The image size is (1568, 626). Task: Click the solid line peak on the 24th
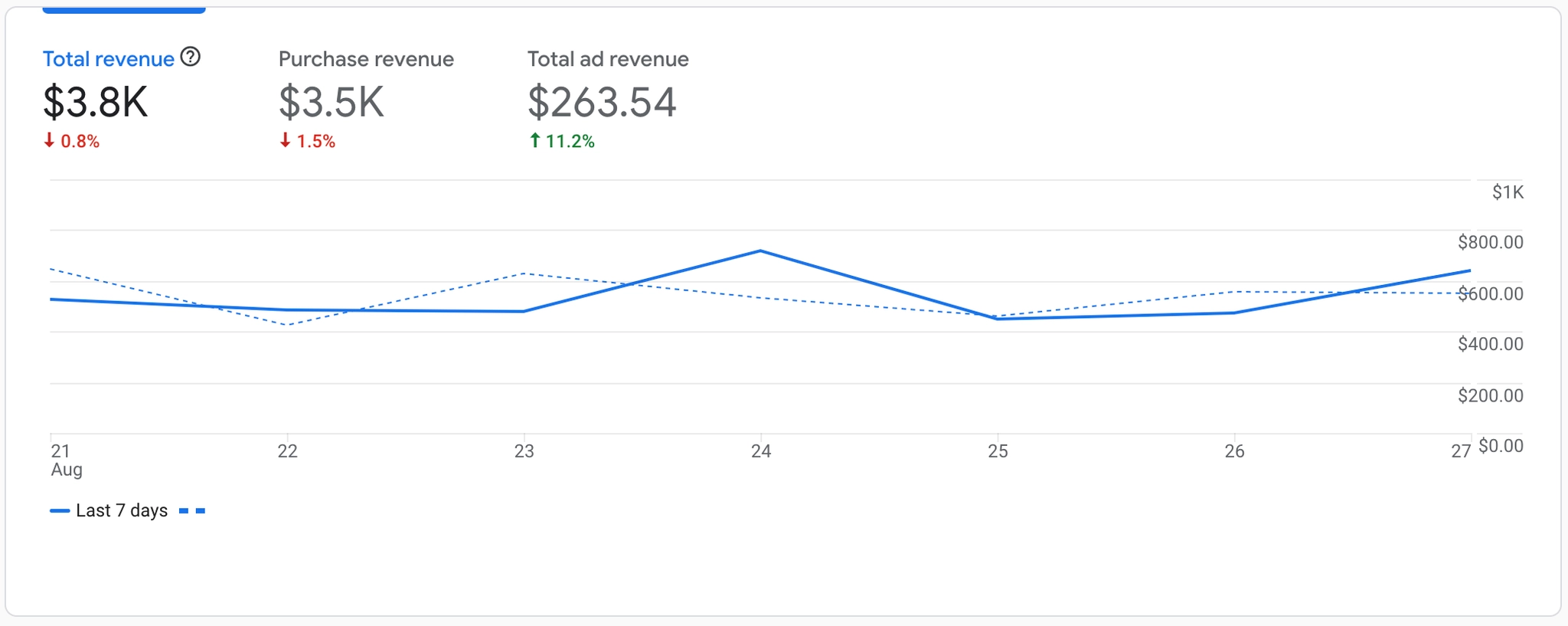coord(760,251)
